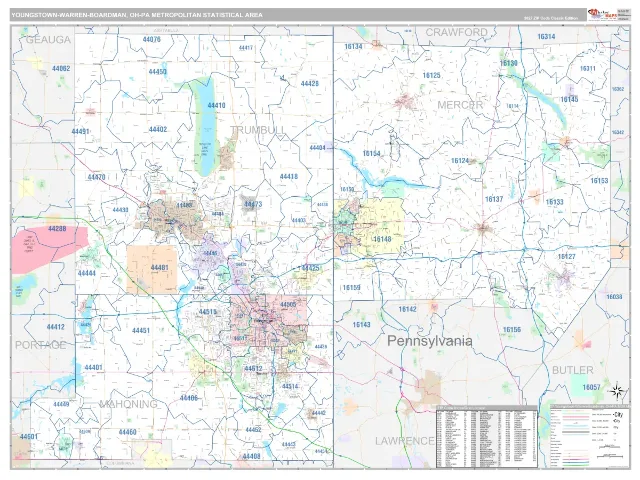
Task: Click ZIP code 44473
Action: pos(253,204)
